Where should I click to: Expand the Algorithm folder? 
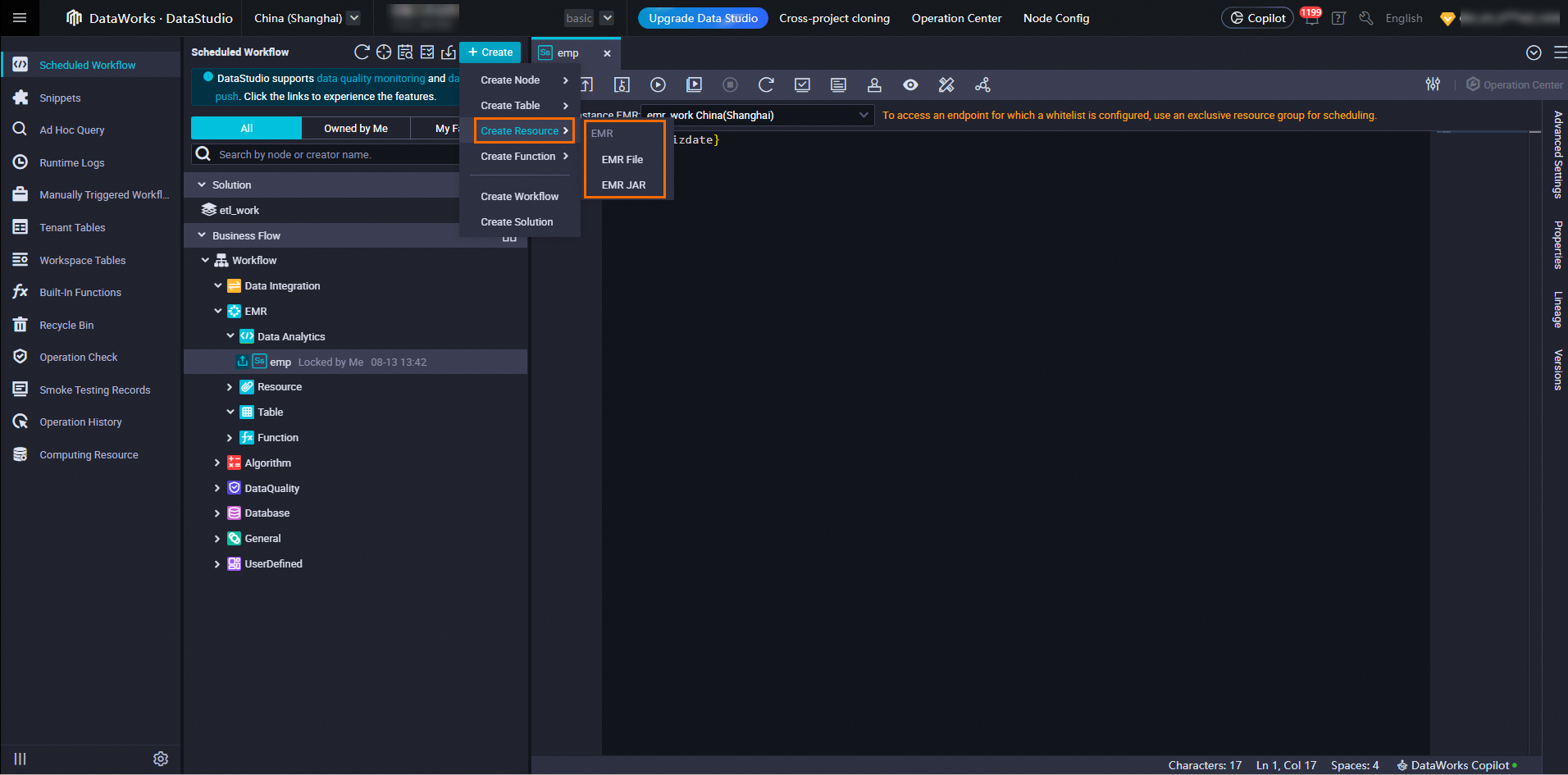(217, 463)
